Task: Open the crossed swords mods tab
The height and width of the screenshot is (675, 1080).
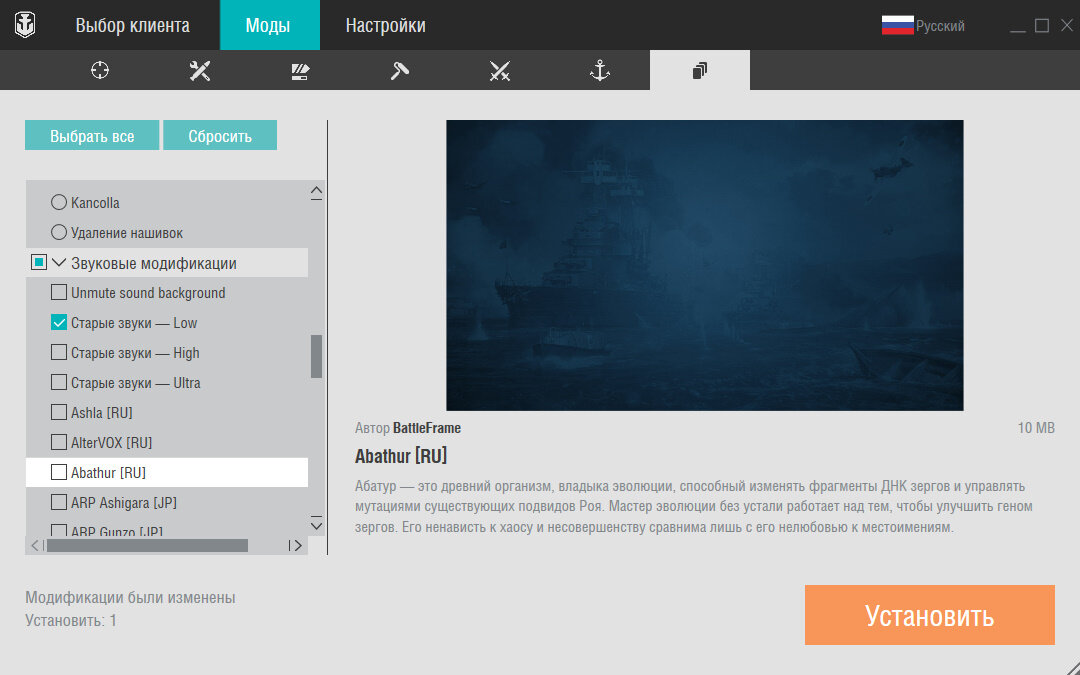Action: click(500, 70)
